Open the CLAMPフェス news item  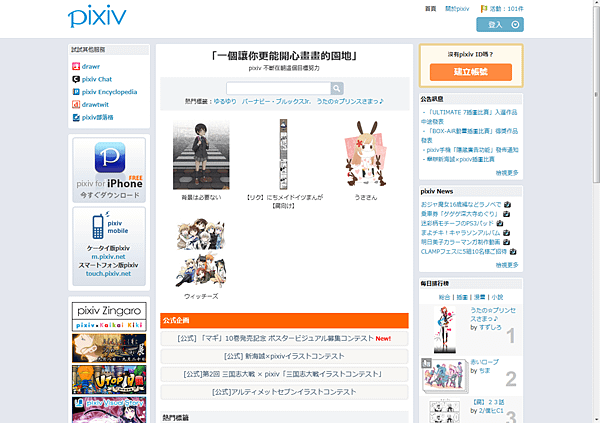[464, 252]
